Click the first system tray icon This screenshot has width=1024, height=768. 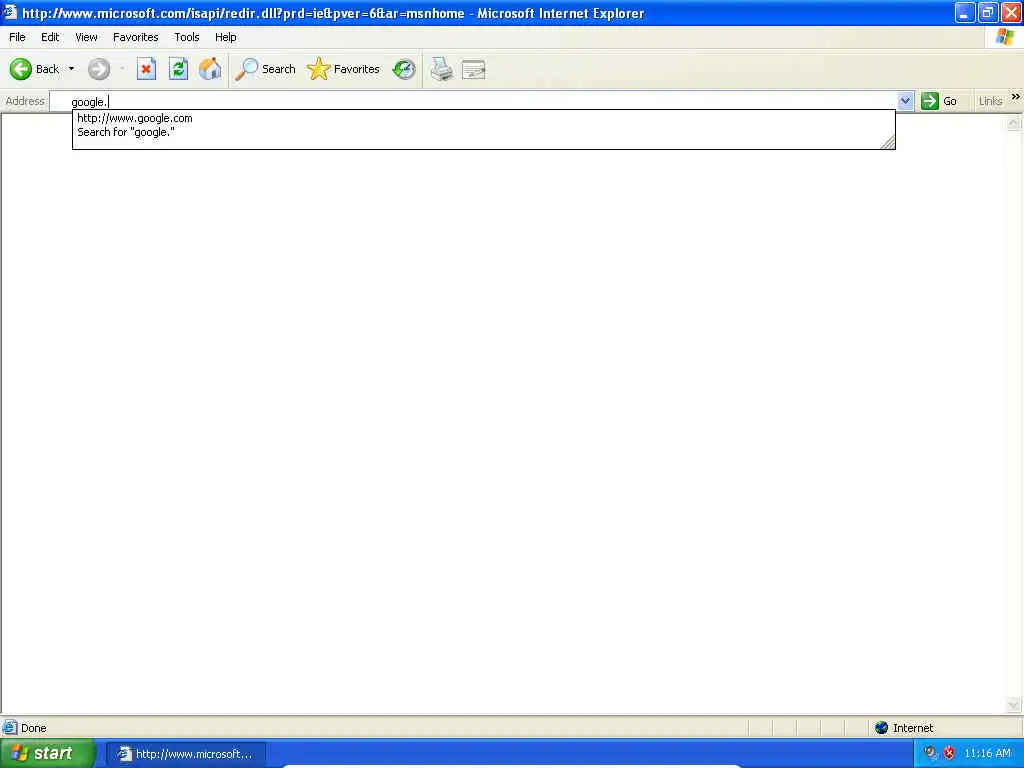tap(931, 753)
